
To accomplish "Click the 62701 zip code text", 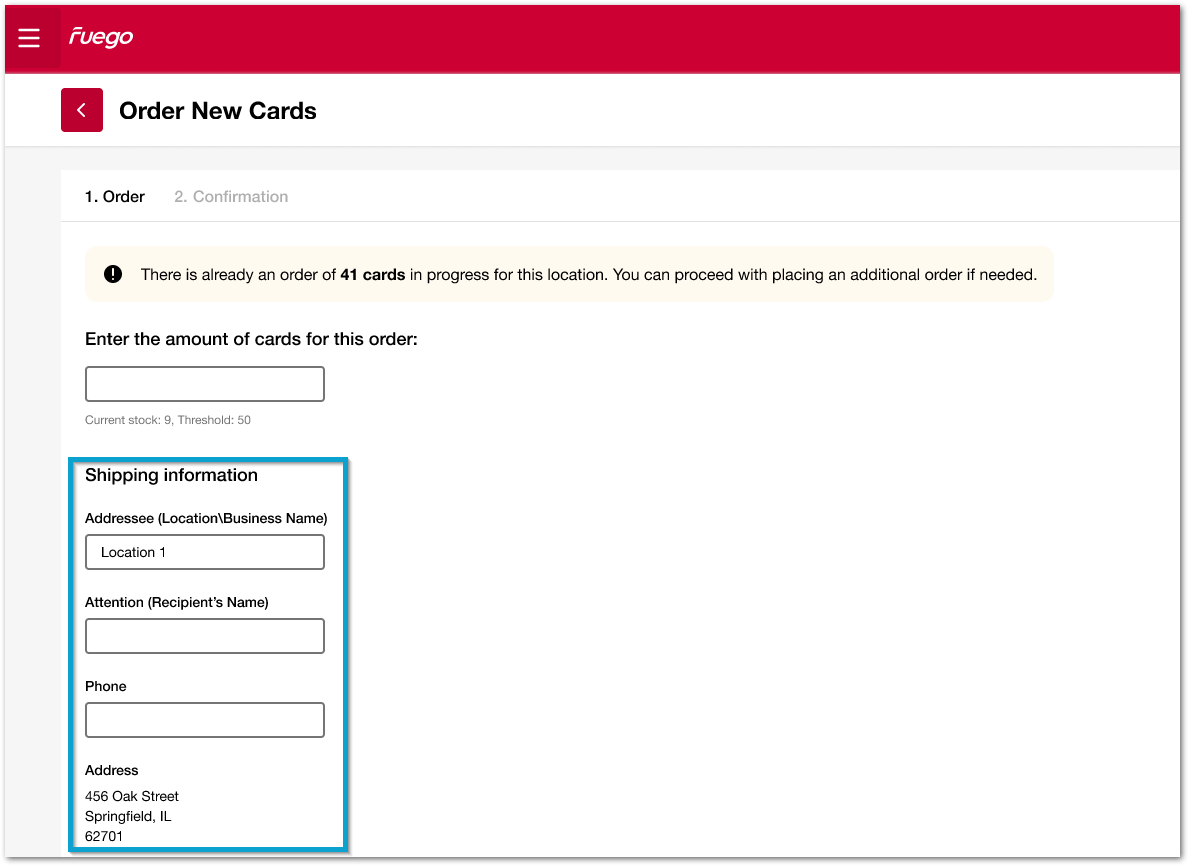I will (104, 836).
